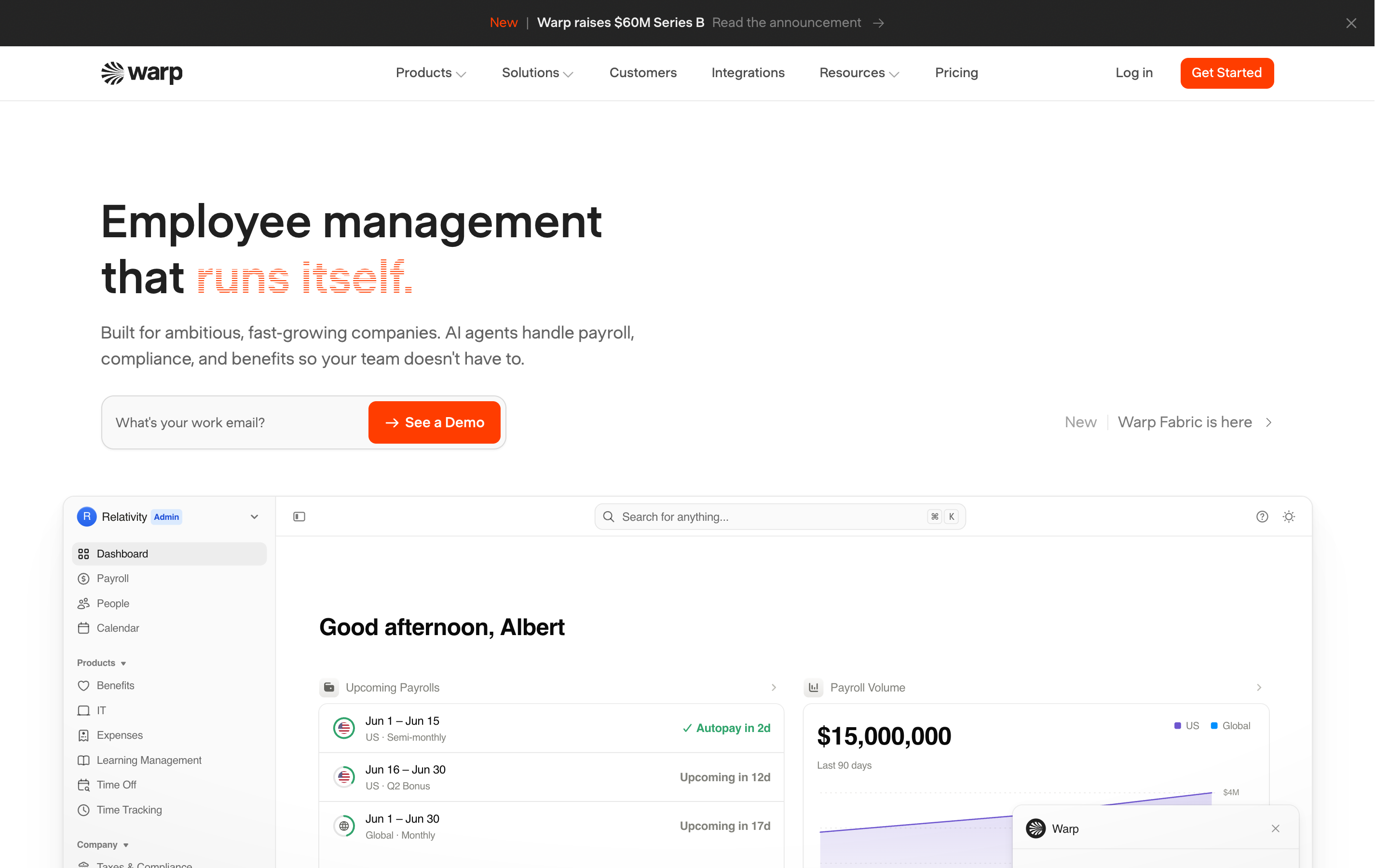This screenshot has height=868, width=1389.
Task: Click the arrow next to Read the announcement
Action: pos(878,23)
